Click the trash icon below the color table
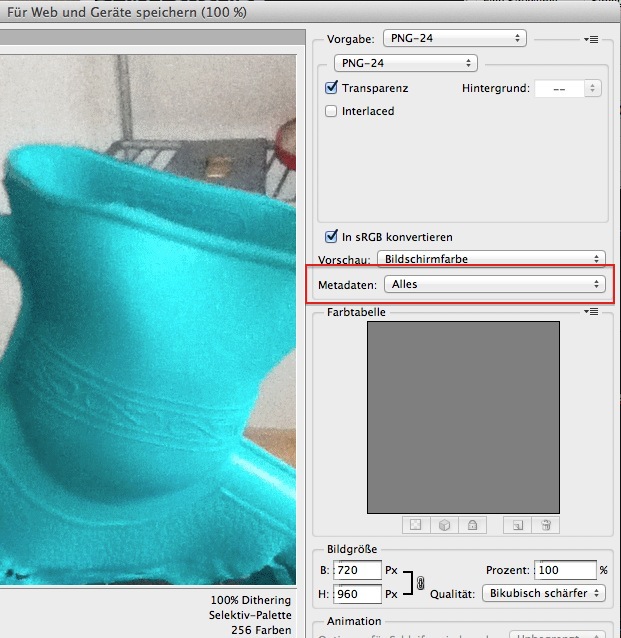 [547, 525]
